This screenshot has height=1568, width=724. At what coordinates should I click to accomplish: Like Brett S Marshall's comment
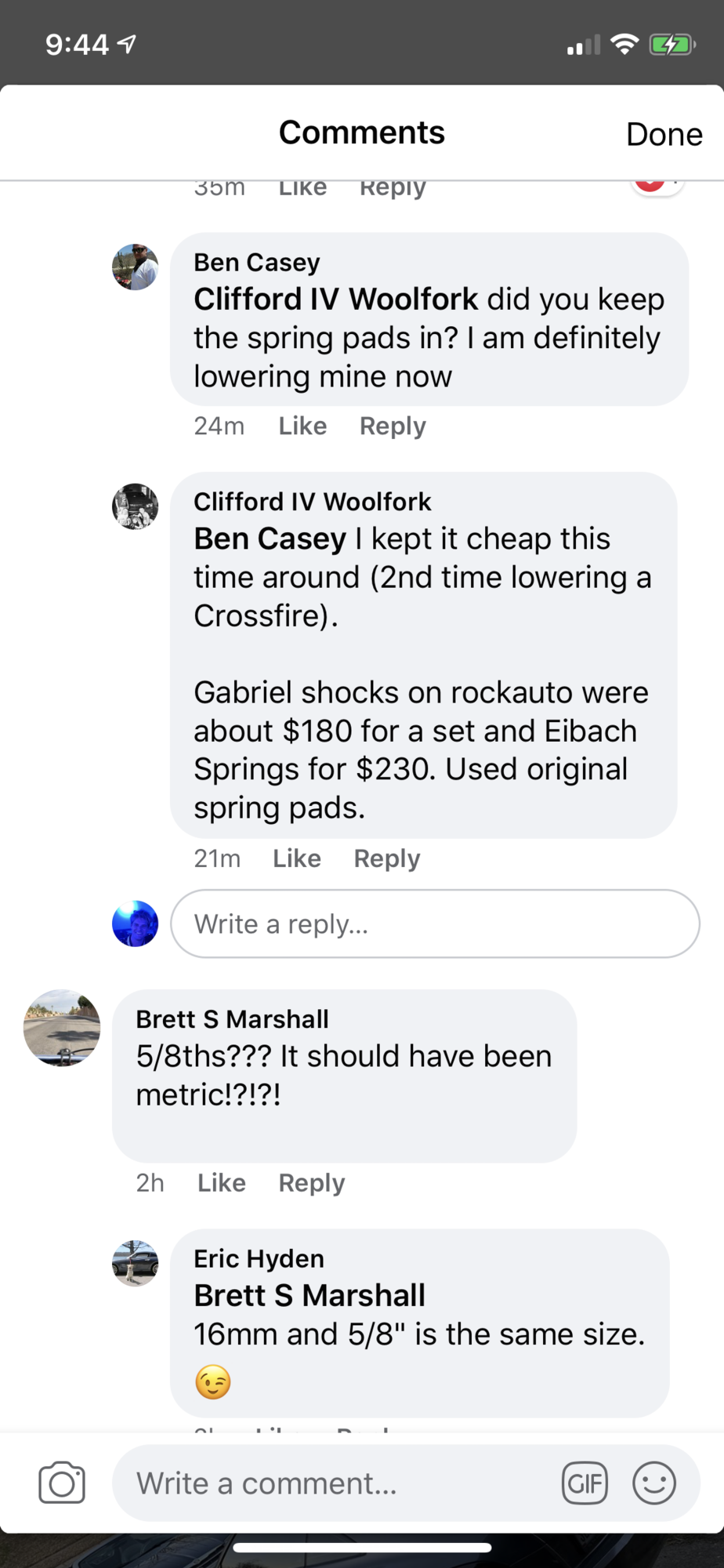pyautogui.click(x=221, y=1182)
